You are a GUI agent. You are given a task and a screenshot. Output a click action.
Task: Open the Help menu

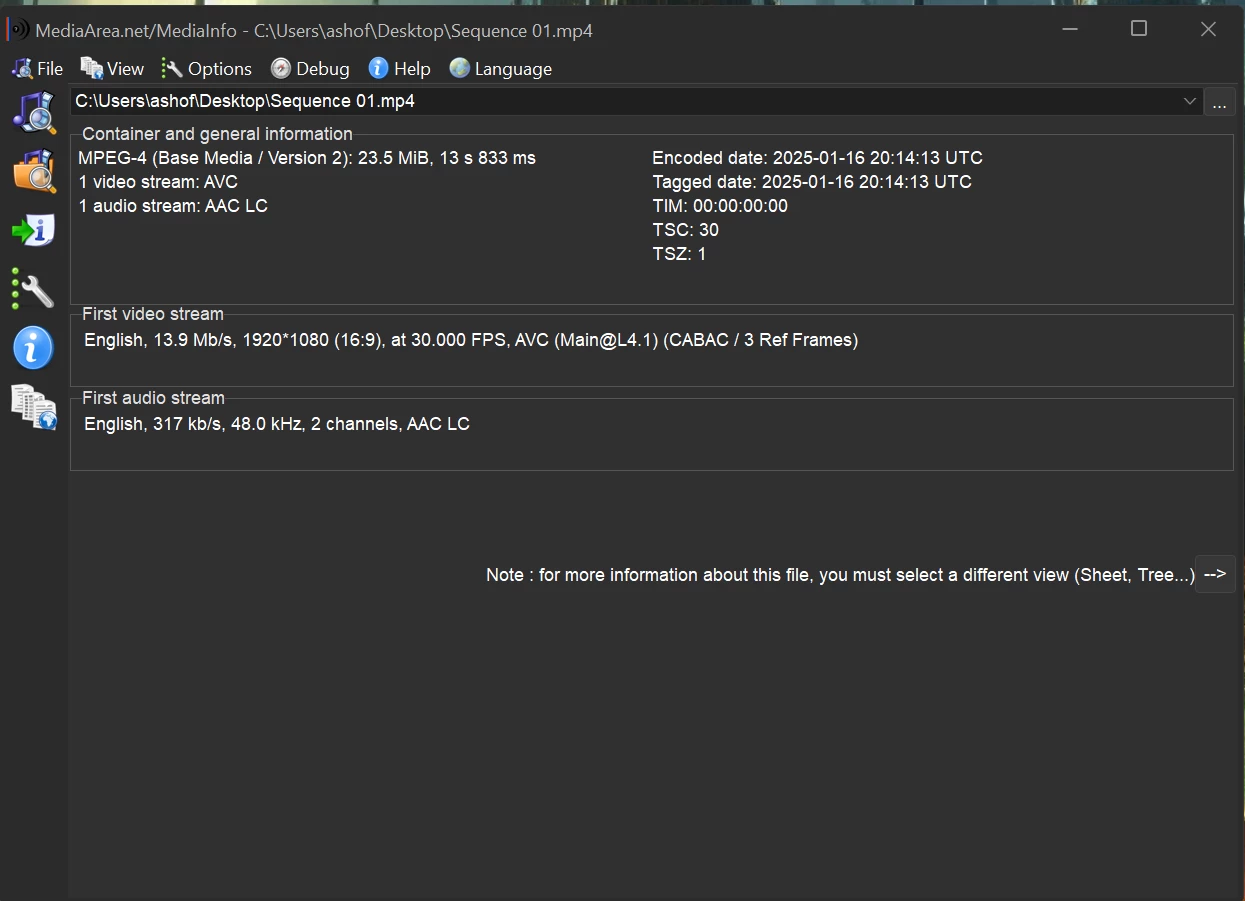(x=399, y=69)
